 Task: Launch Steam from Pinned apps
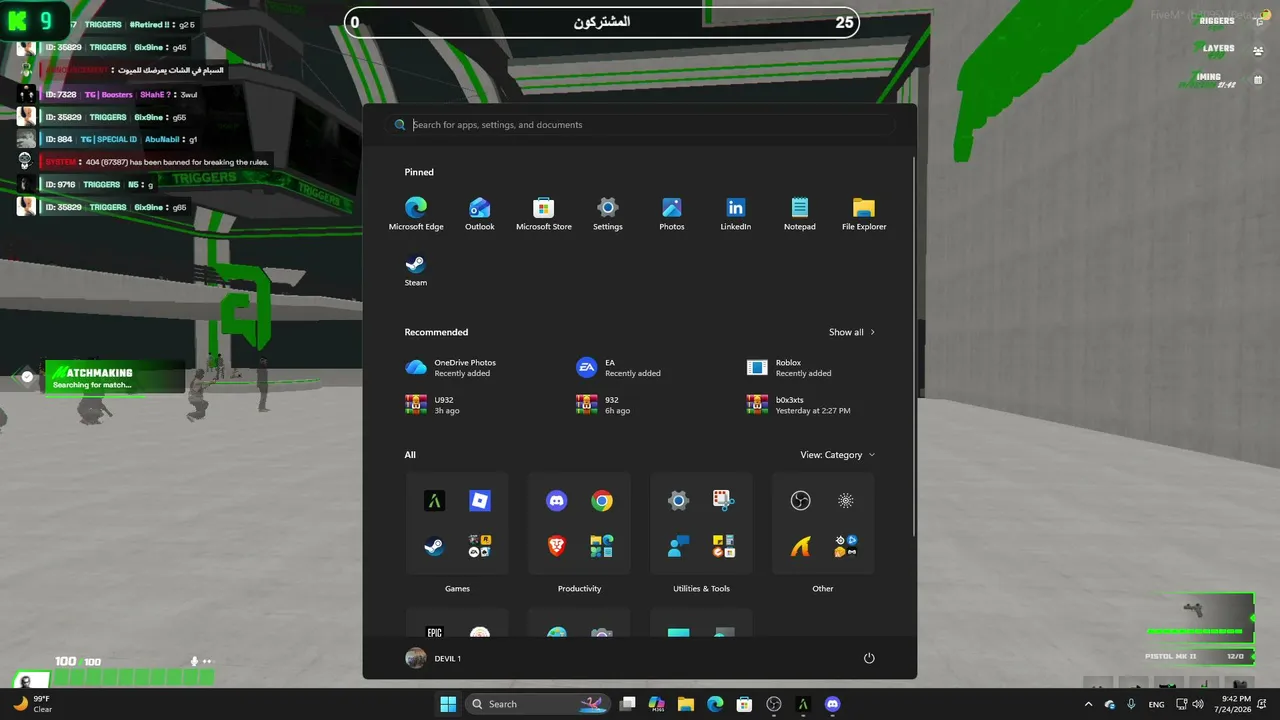click(416, 270)
